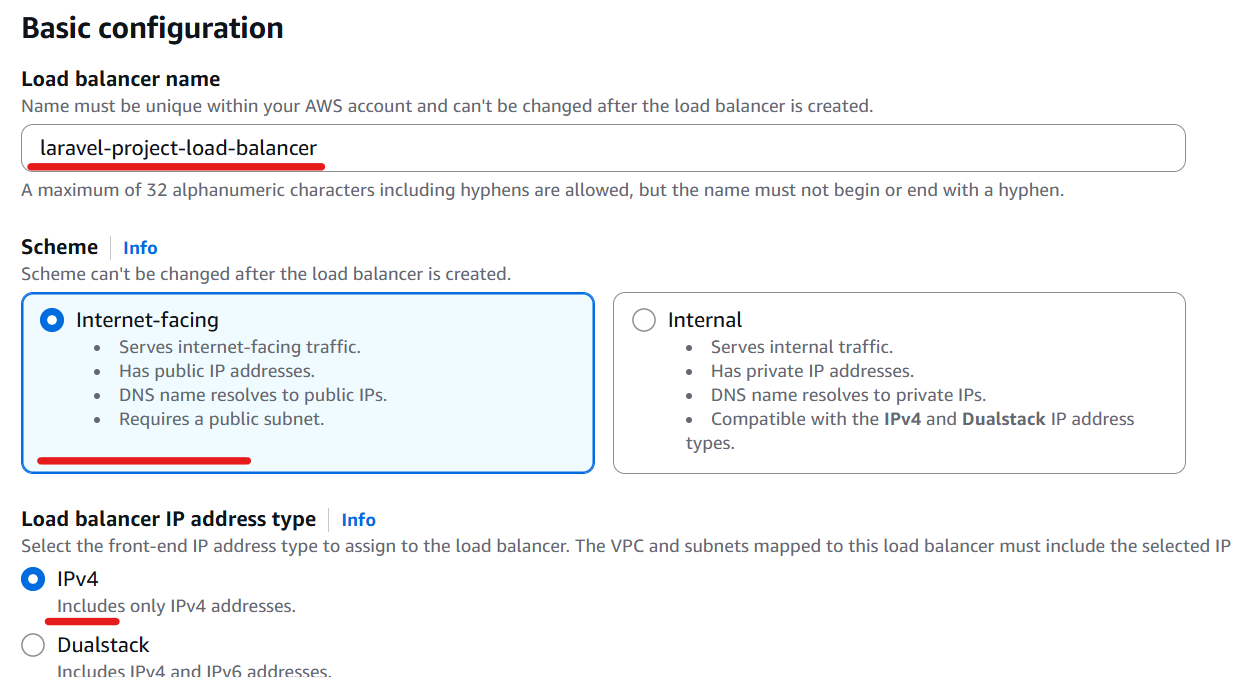Open Info link beside Load balancer IP address type

point(358,520)
